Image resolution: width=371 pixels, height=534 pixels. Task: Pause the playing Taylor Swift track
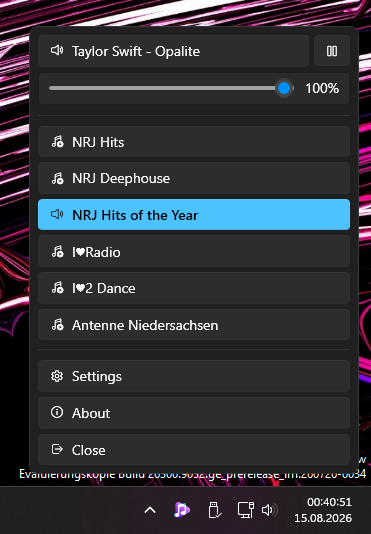pos(332,51)
